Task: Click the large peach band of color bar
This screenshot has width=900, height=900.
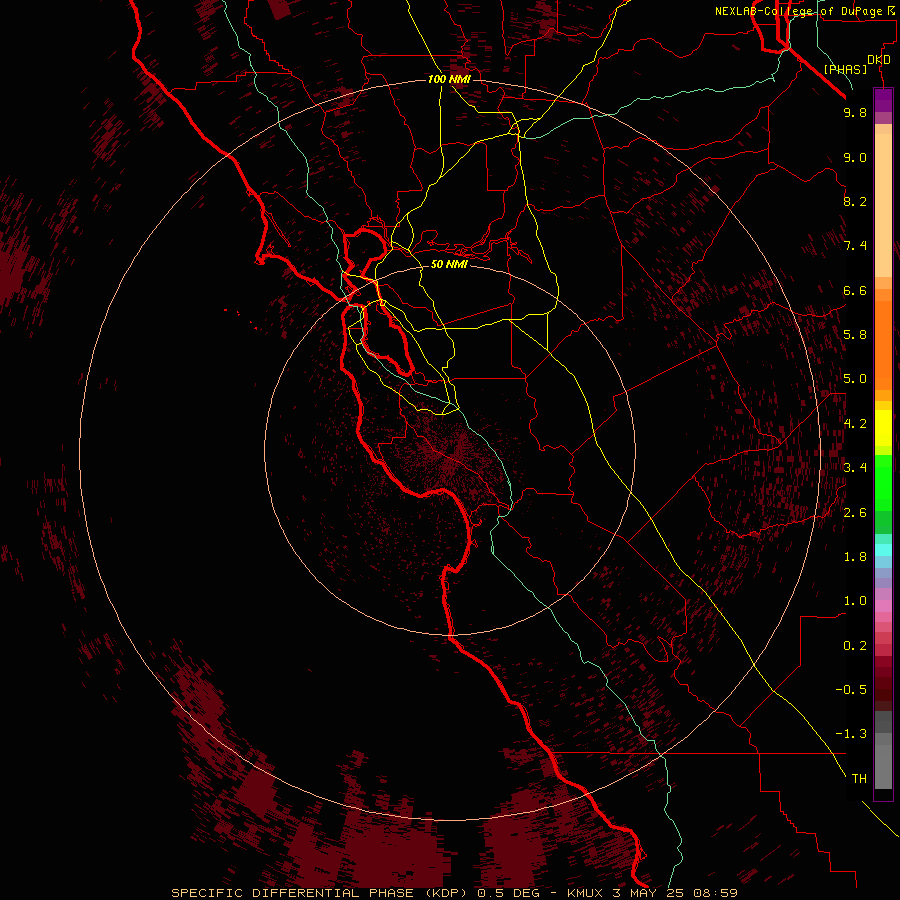Action: click(x=883, y=205)
